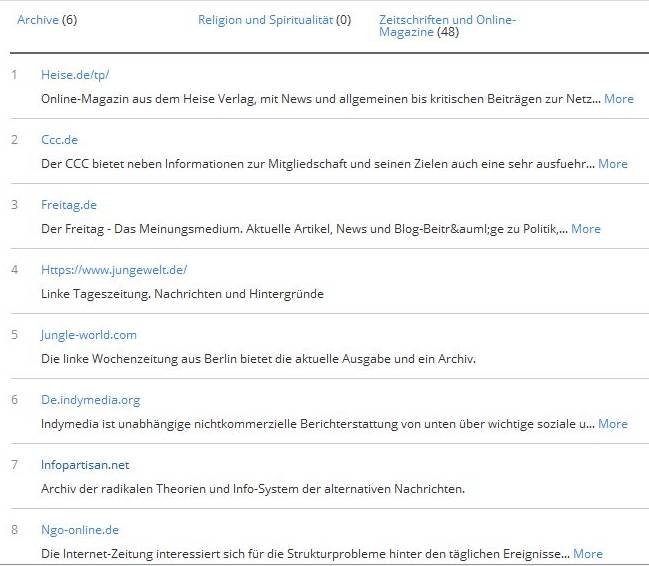Open the Infopartisan.net site link
This screenshot has width=649, height=566.
[85, 465]
